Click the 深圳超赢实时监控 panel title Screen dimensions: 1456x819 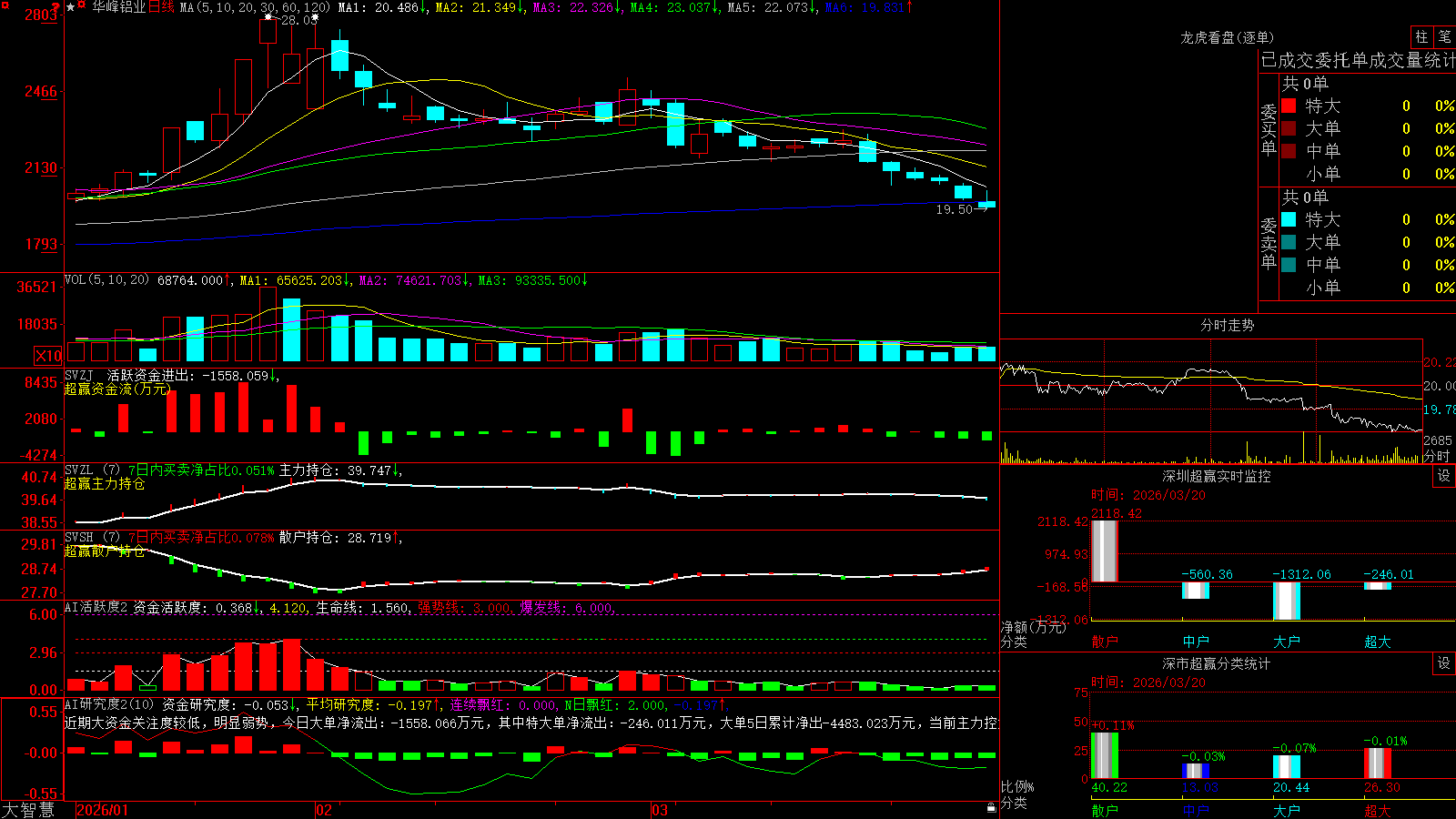(1216, 476)
